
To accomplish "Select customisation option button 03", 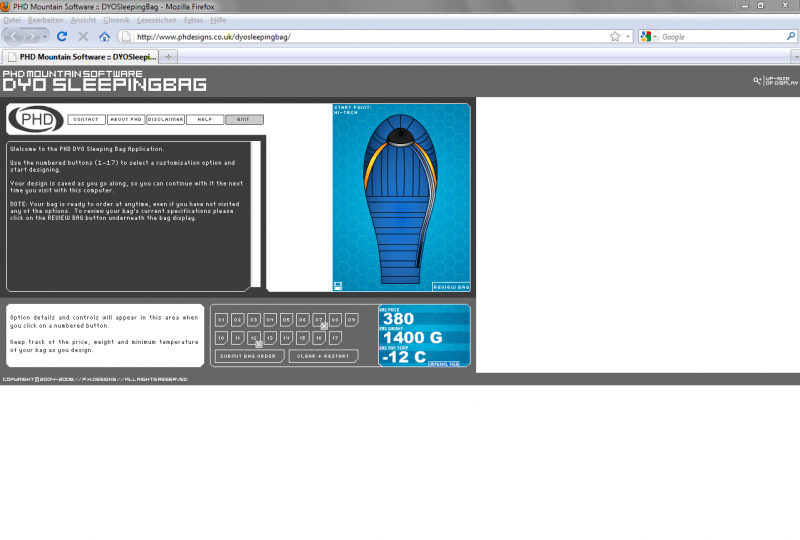I will 254,320.
